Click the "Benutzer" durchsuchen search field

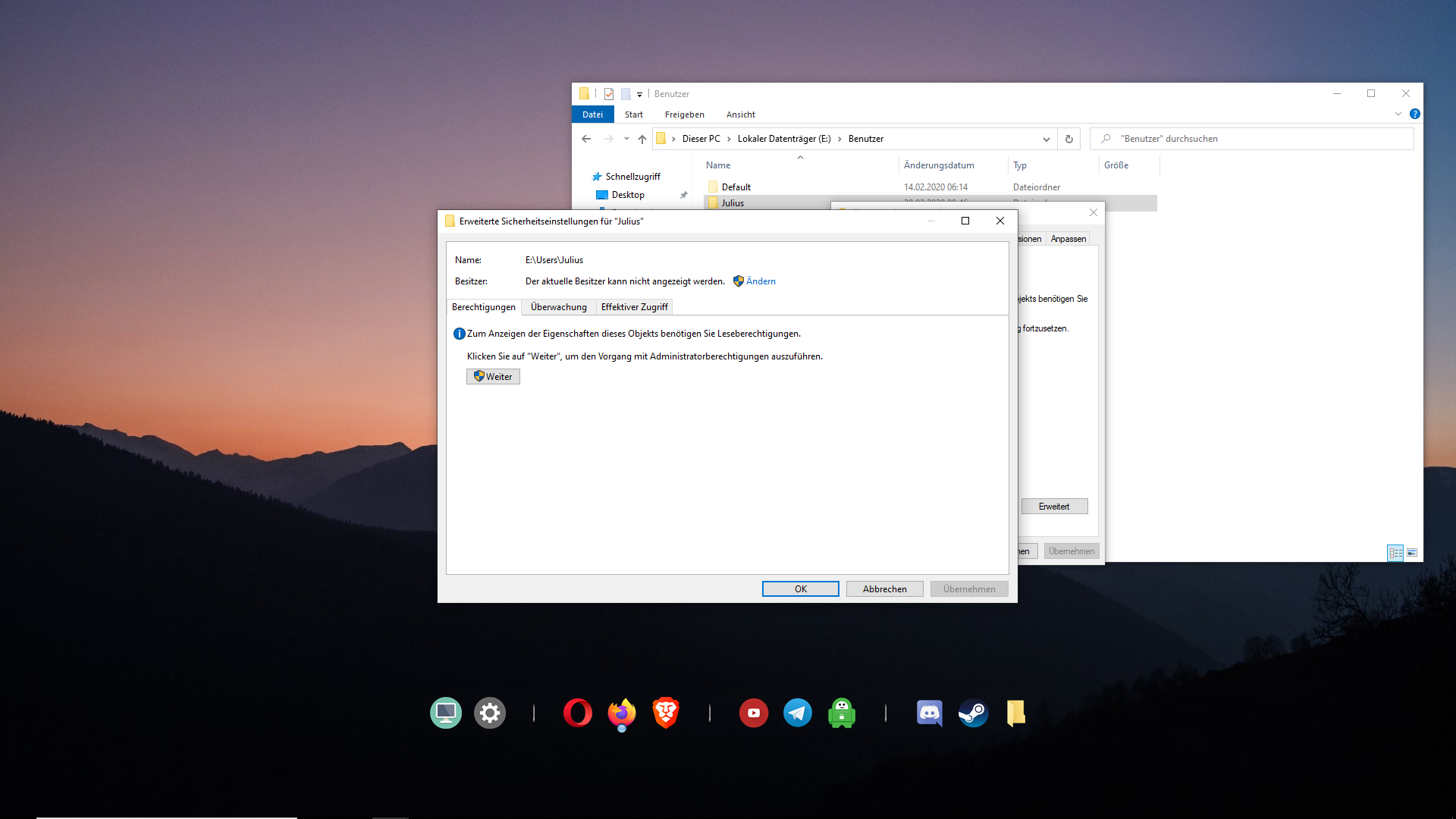[x=1259, y=139]
